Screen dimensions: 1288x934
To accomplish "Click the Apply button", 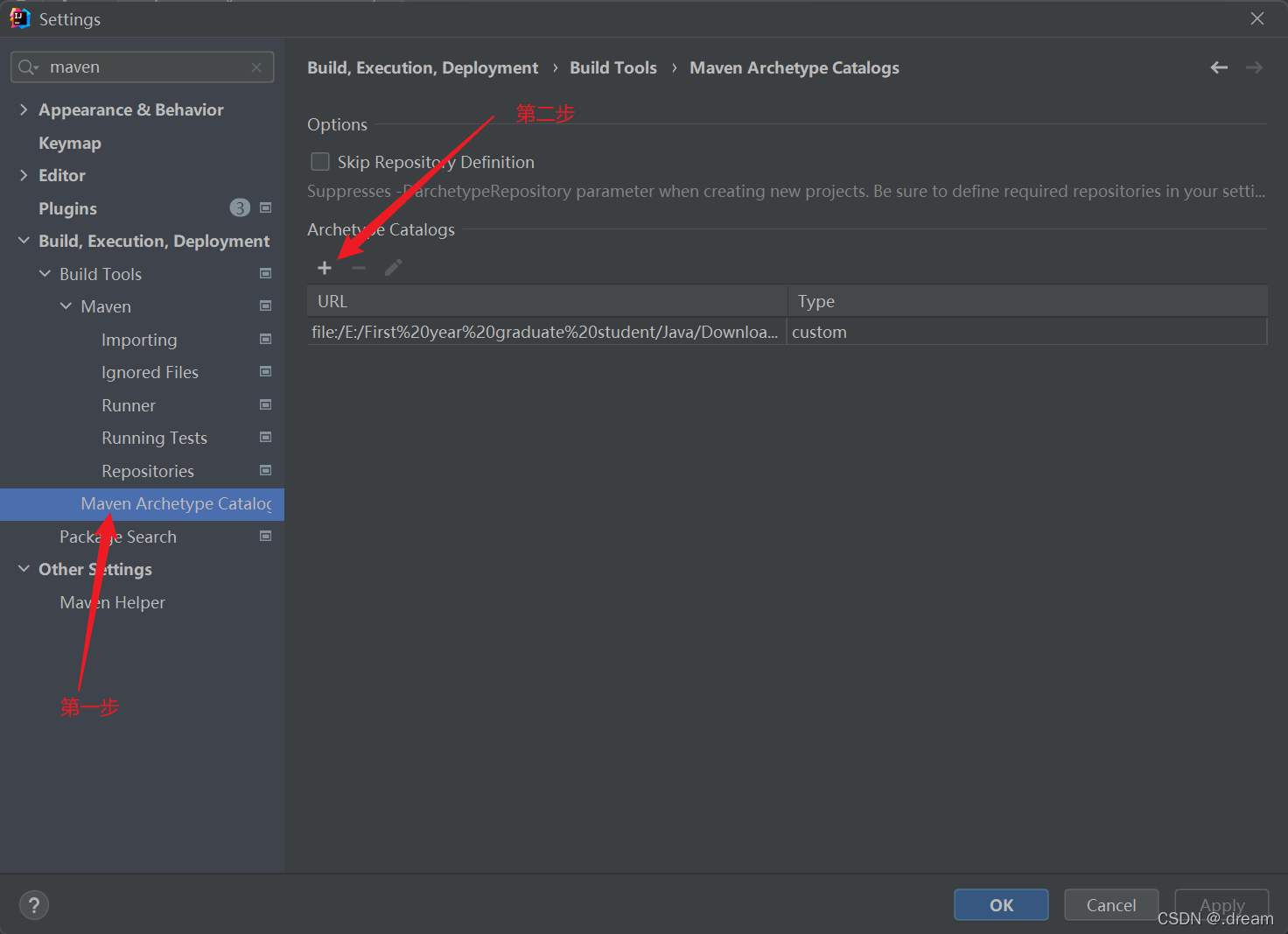I will pos(1221,905).
